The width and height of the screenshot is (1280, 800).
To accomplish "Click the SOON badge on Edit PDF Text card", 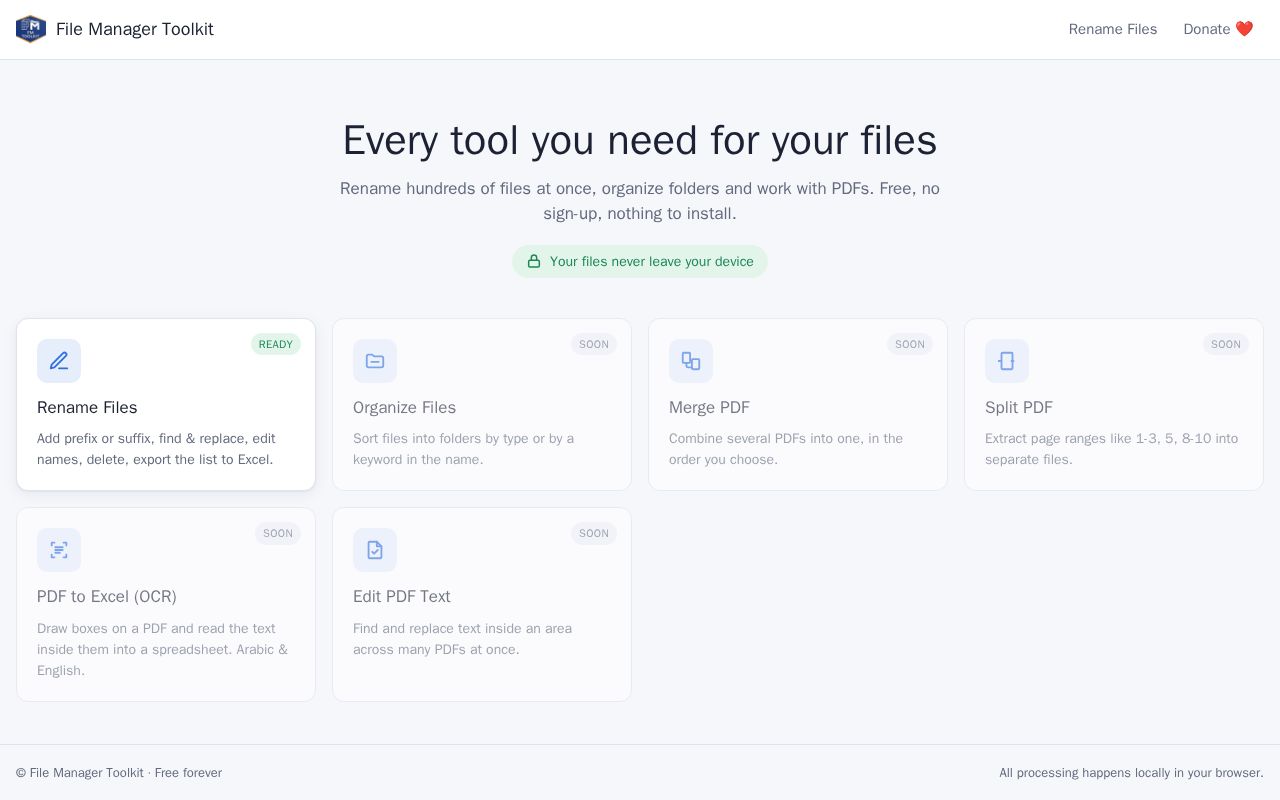I will coord(594,533).
